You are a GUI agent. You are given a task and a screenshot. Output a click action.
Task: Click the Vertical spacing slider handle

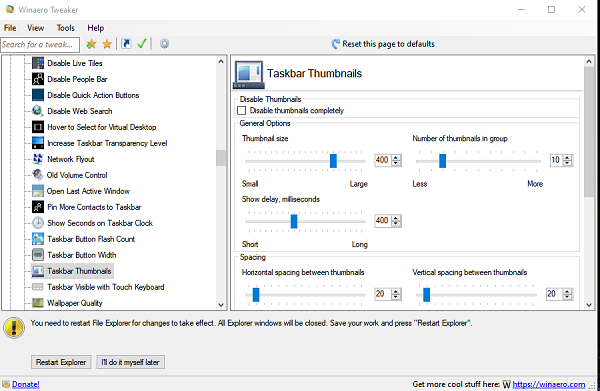click(x=427, y=295)
